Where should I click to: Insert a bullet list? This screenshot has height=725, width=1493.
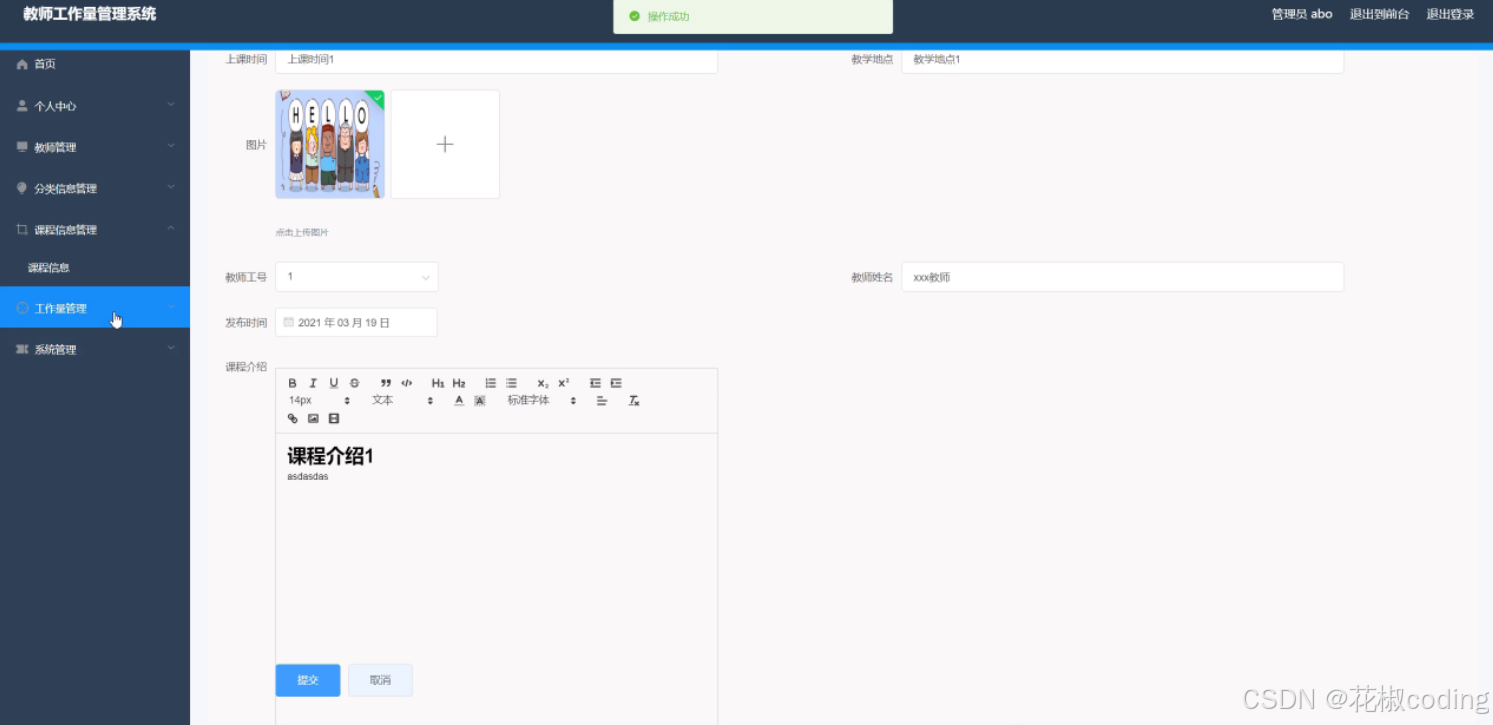[x=511, y=383]
